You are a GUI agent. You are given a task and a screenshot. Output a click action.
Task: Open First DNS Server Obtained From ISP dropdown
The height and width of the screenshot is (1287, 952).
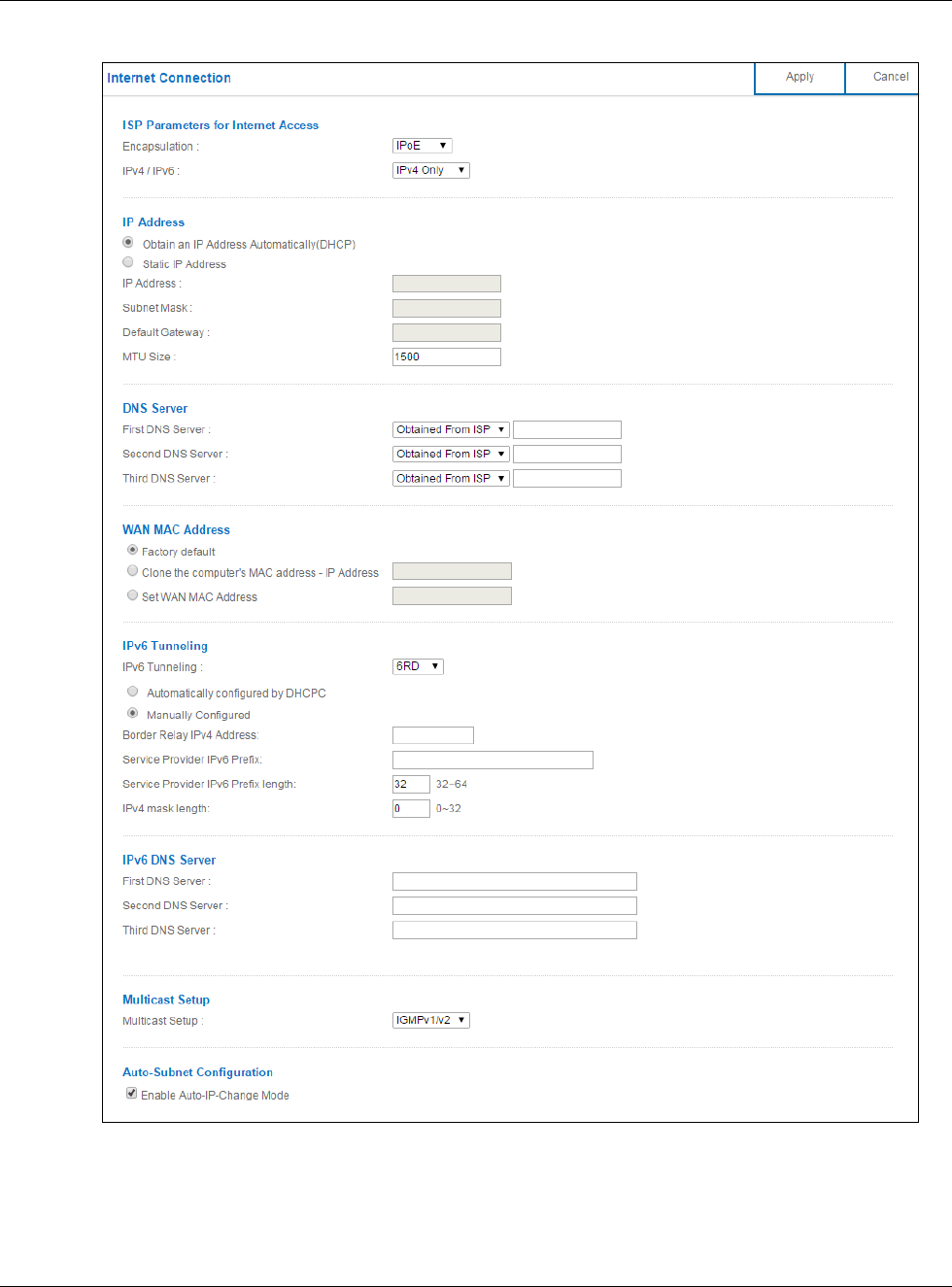tap(452, 429)
